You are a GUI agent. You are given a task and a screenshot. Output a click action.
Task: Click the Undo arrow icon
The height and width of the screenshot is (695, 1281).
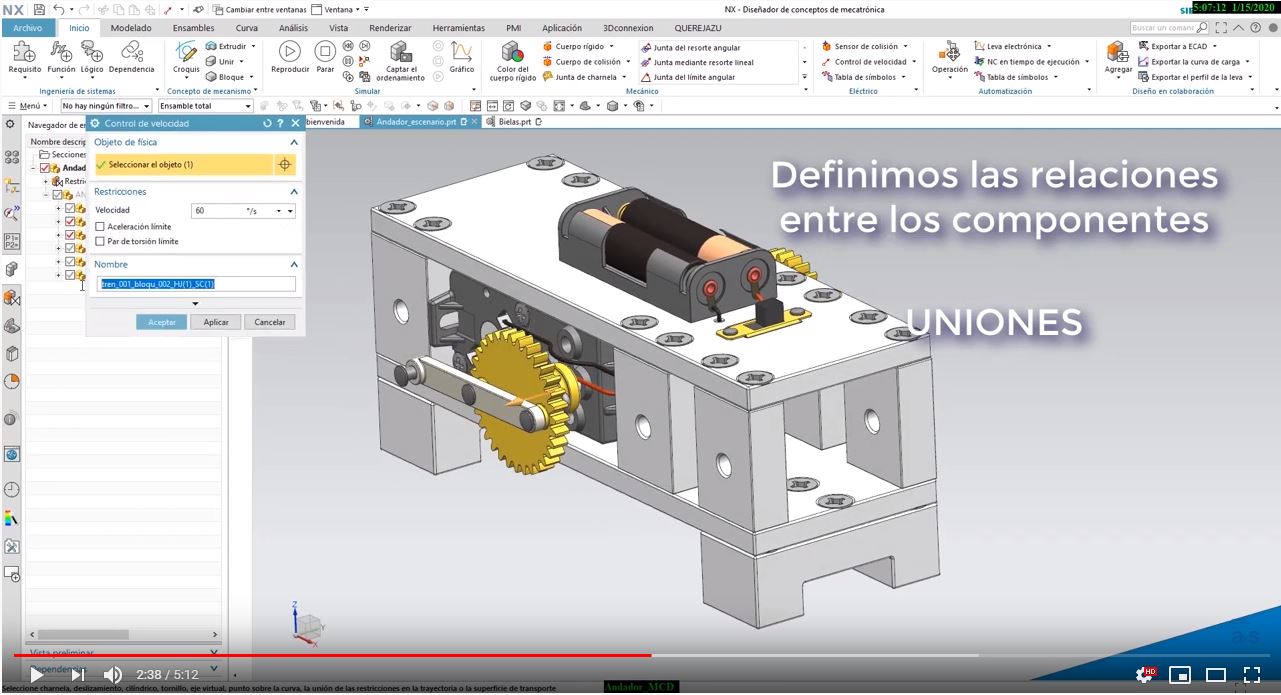(x=59, y=9)
